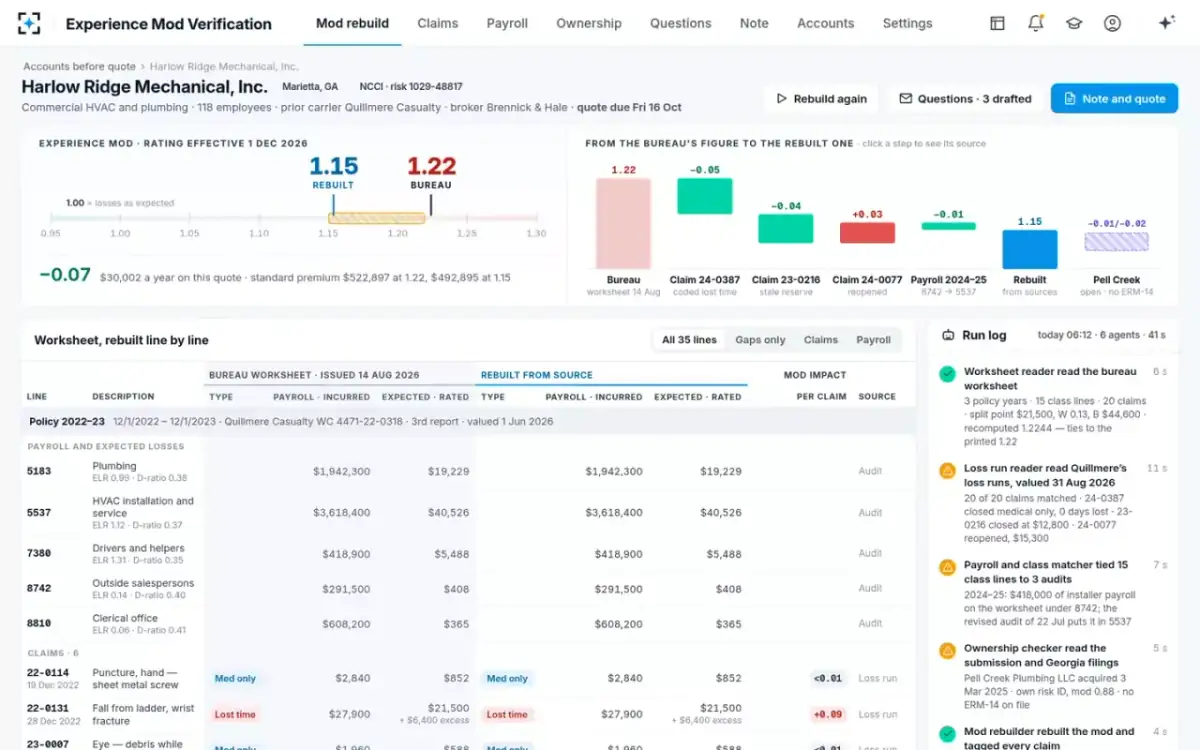The height and width of the screenshot is (750, 1200).
Task: Show All 35 lines in worksheet filter
Action: point(689,340)
